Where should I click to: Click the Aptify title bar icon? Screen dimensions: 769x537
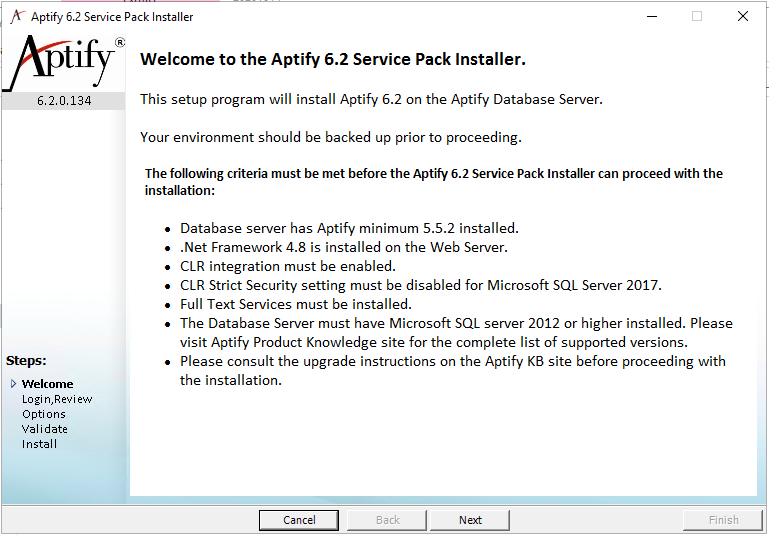17,16
